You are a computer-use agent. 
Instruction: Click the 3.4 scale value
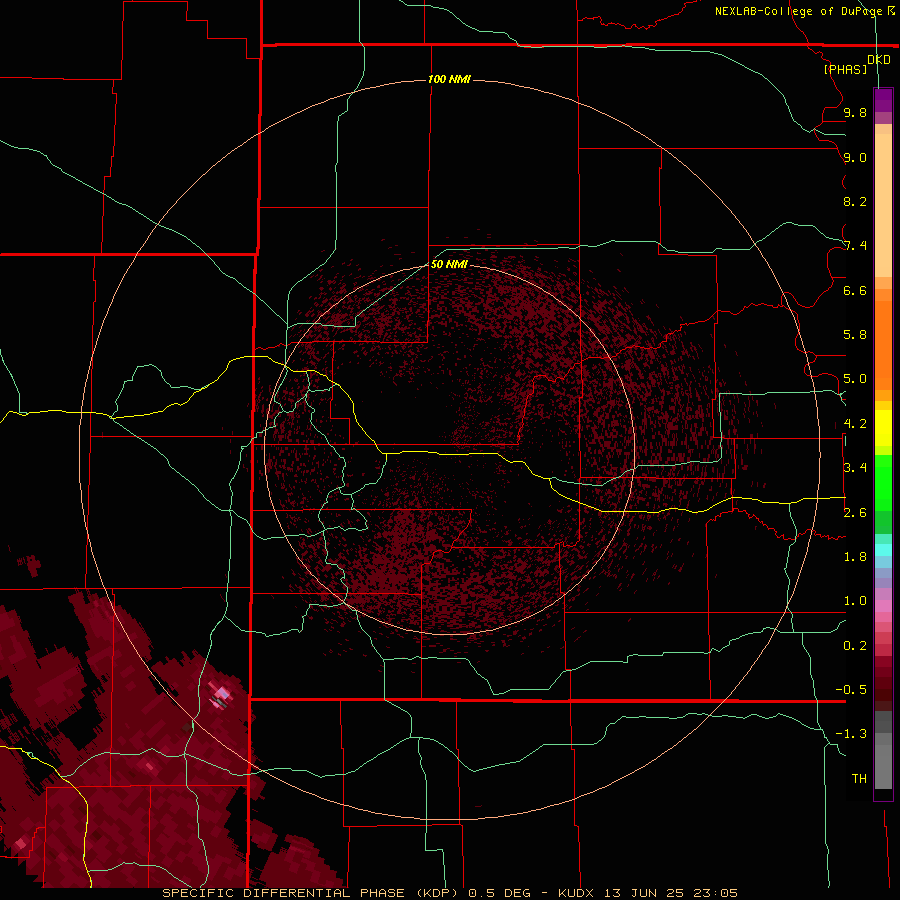(x=855, y=468)
